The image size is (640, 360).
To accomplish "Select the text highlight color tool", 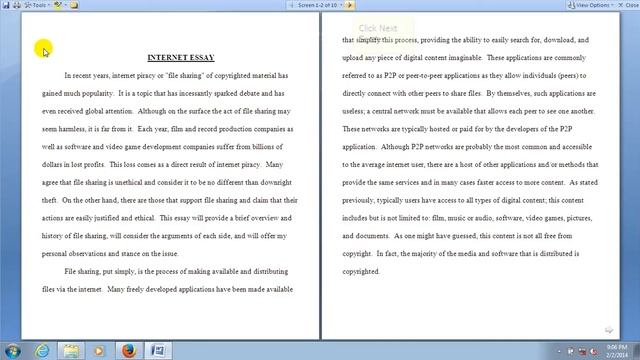I will tap(58, 5).
